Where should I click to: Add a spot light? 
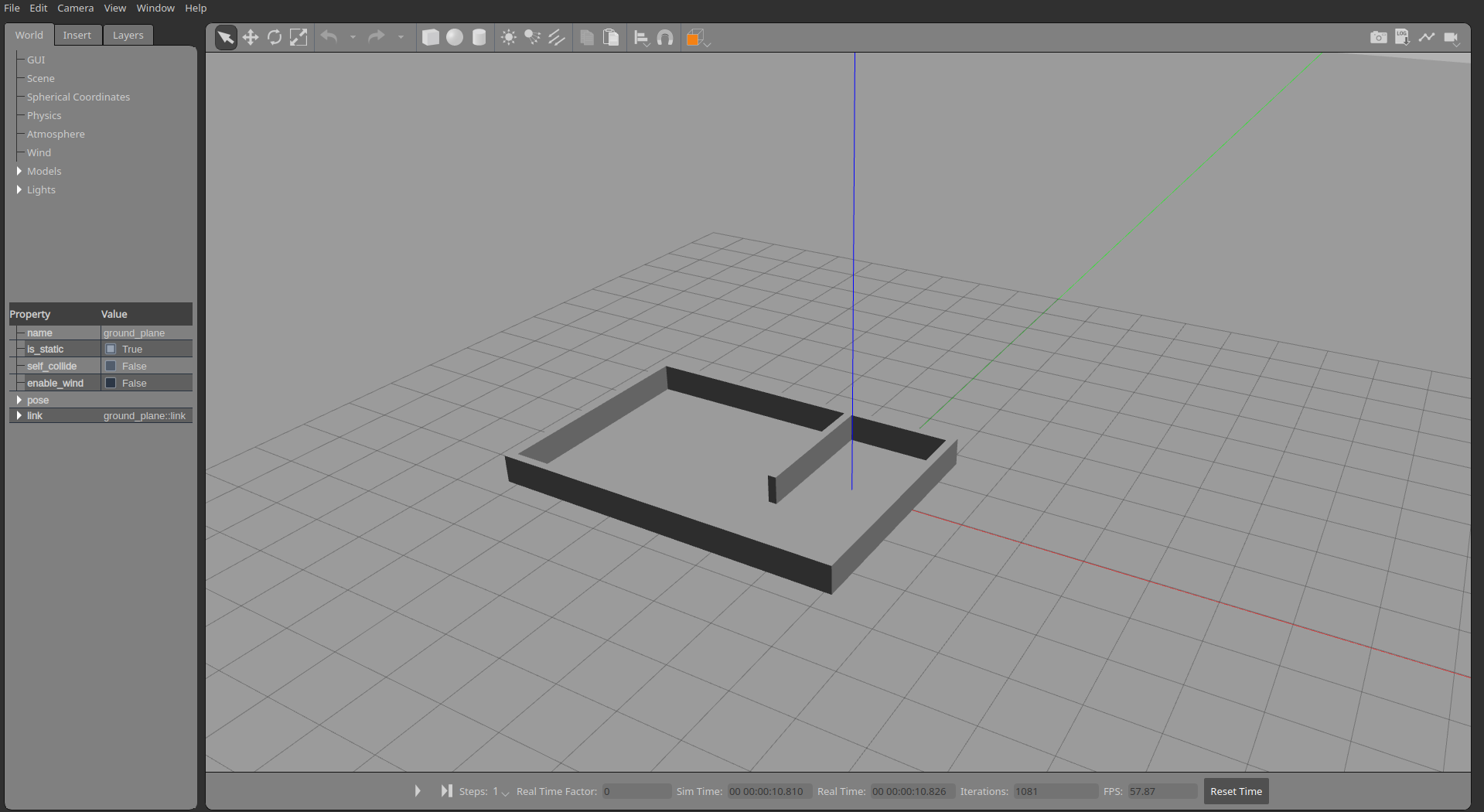coord(533,37)
